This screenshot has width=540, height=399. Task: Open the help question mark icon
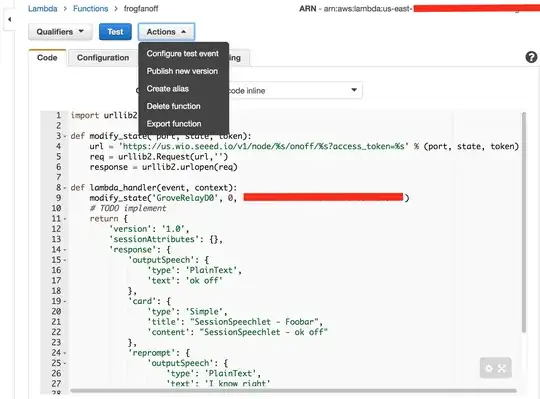(x=531, y=57)
